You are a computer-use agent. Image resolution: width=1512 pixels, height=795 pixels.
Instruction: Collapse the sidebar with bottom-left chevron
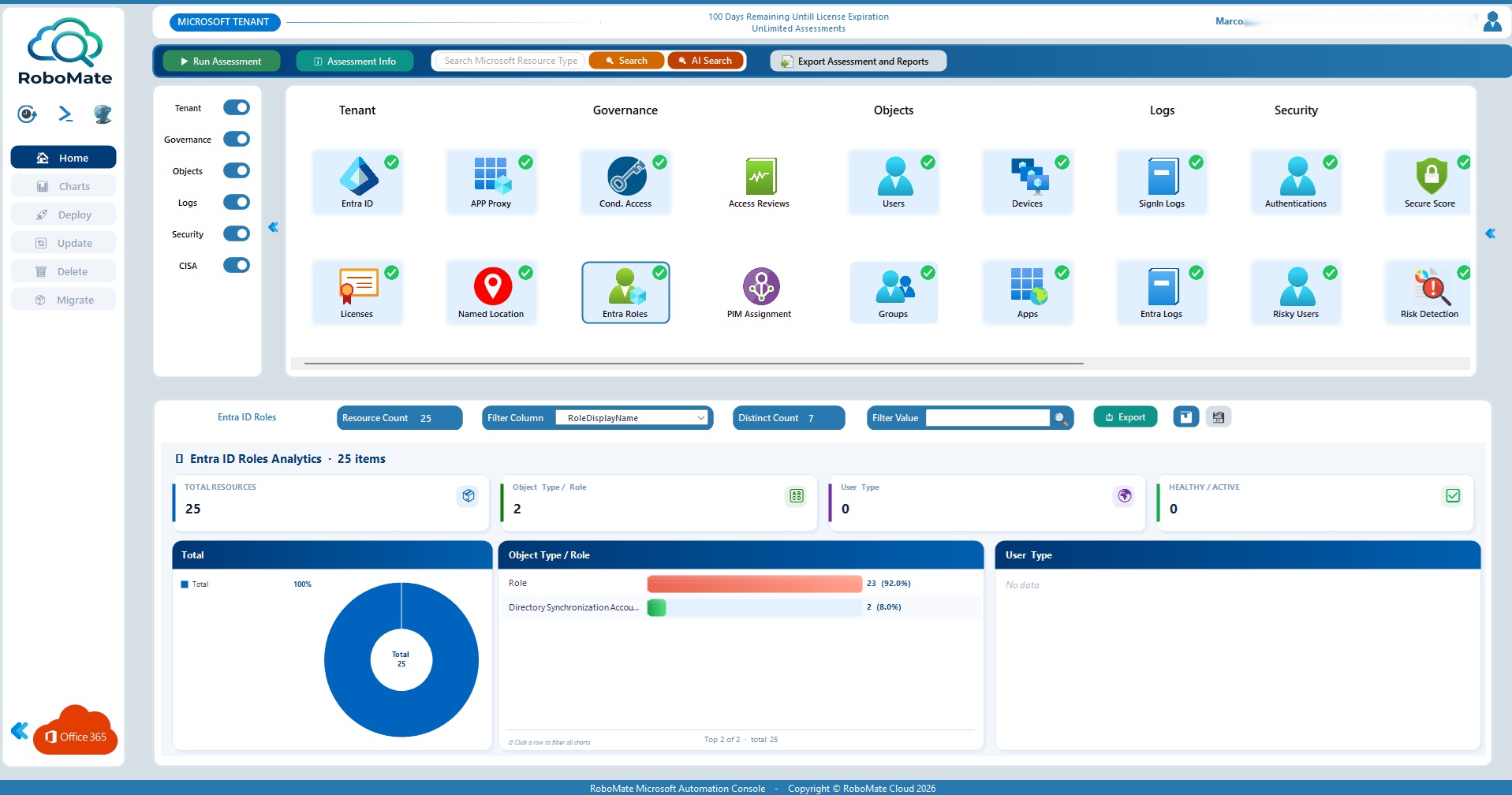click(x=20, y=730)
